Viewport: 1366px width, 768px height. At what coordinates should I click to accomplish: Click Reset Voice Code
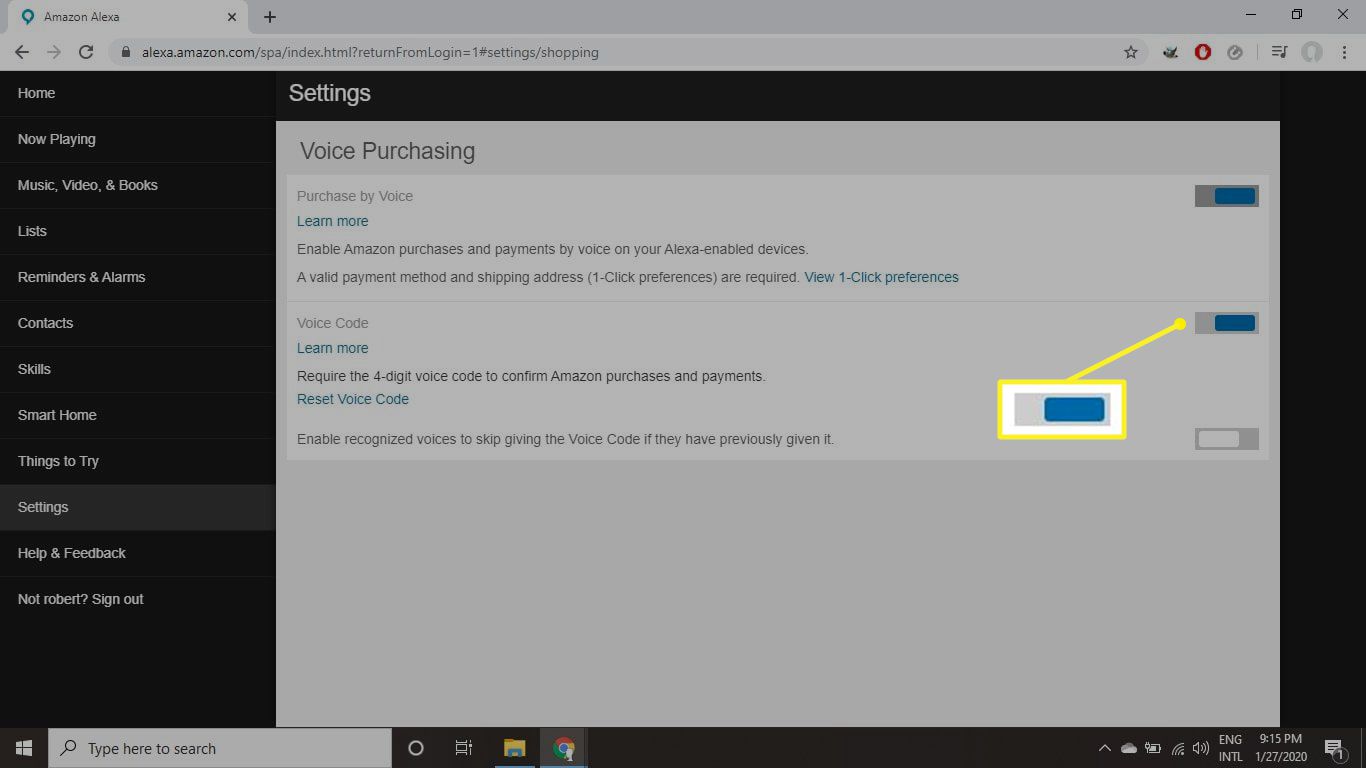tap(353, 399)
